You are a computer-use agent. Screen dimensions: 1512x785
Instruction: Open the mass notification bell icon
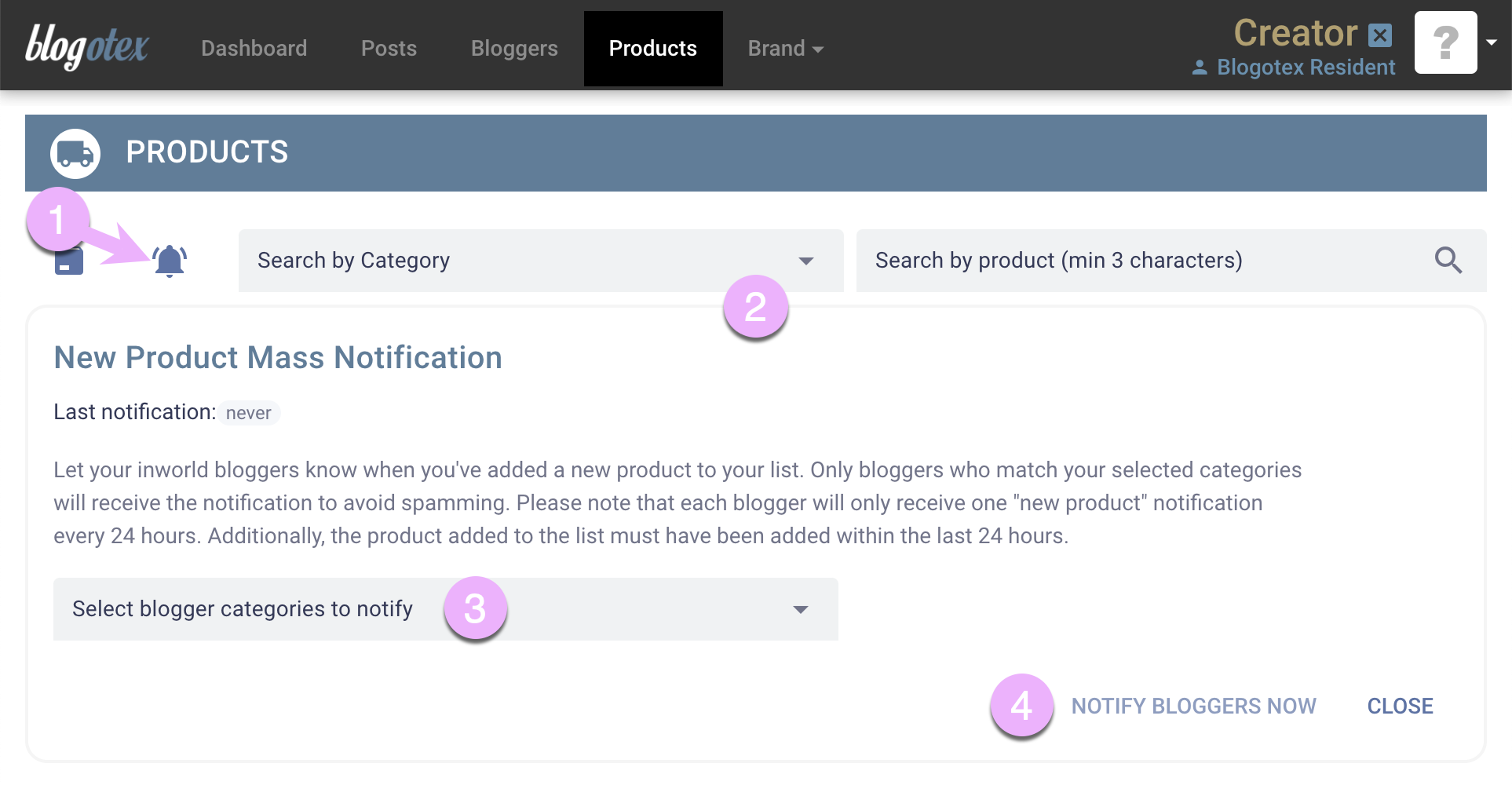point(169,260)
